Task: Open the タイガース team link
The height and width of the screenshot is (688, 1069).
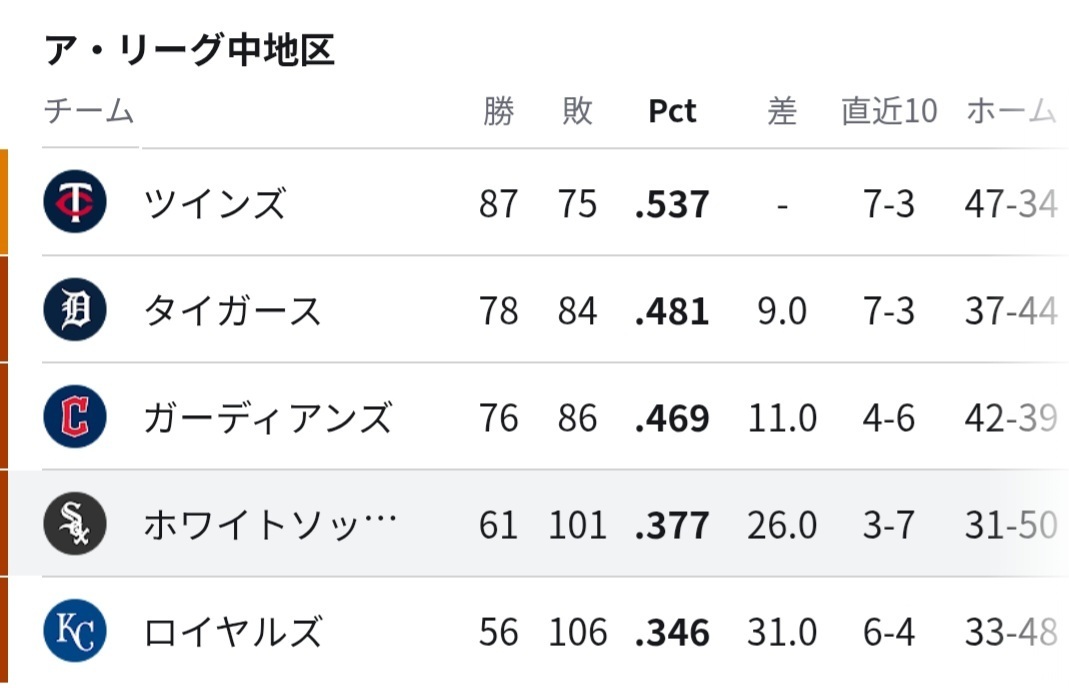Action: point(232,310)
